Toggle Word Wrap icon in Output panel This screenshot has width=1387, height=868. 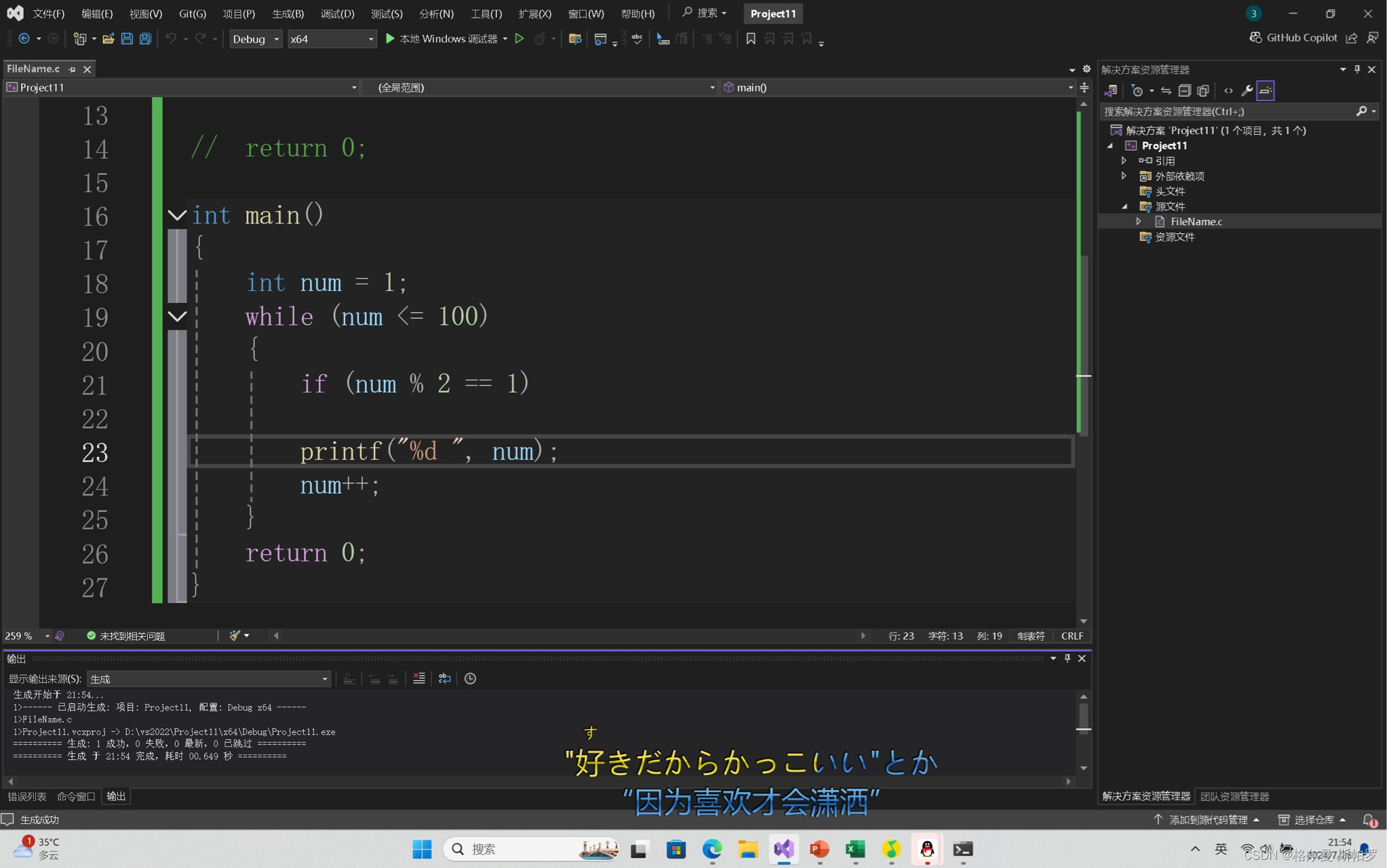(445, 678)
